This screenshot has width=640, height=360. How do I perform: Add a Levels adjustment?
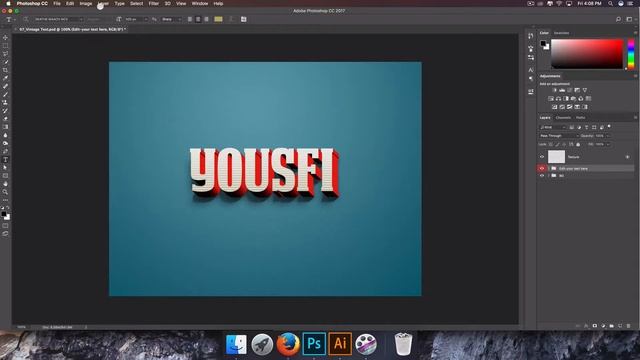coord(562,90)
